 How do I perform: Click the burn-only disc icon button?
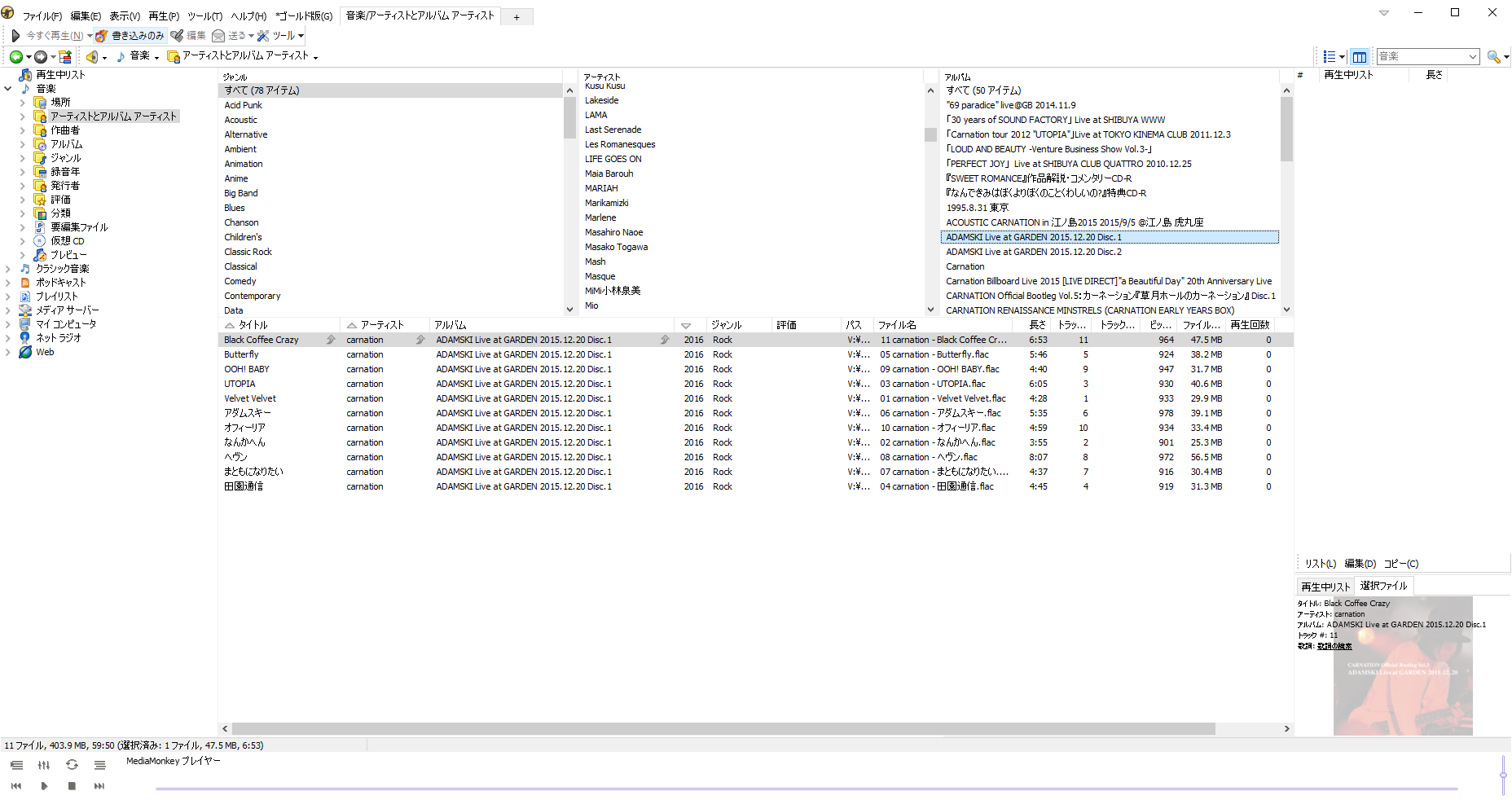102,36
